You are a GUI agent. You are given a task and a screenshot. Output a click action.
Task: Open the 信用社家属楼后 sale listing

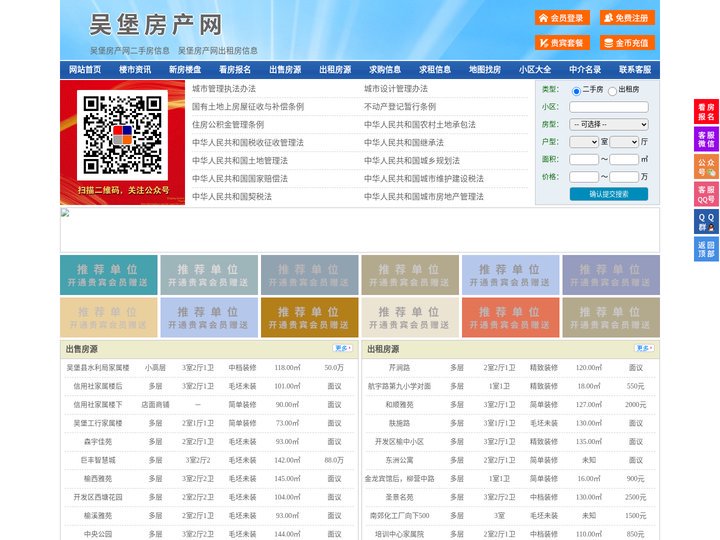[98, 386]
